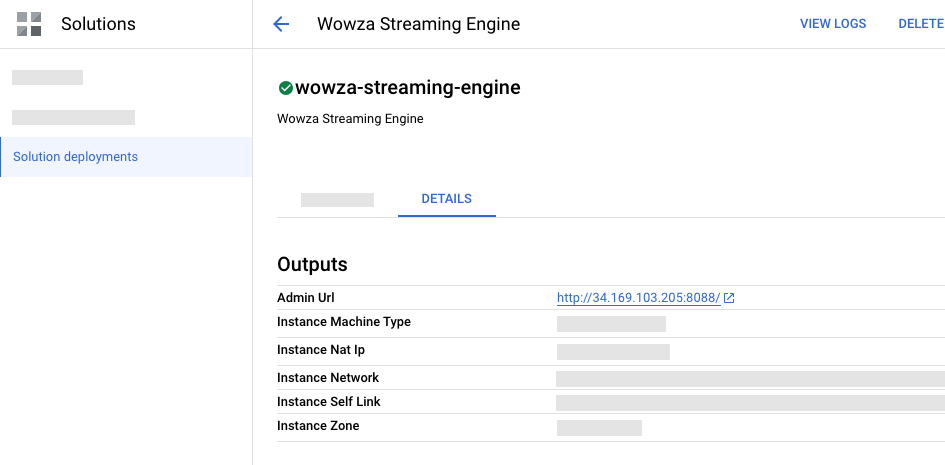Switch to the DETAILS tab
Screen dimensions: 945x465
click(x=447, y=199)
